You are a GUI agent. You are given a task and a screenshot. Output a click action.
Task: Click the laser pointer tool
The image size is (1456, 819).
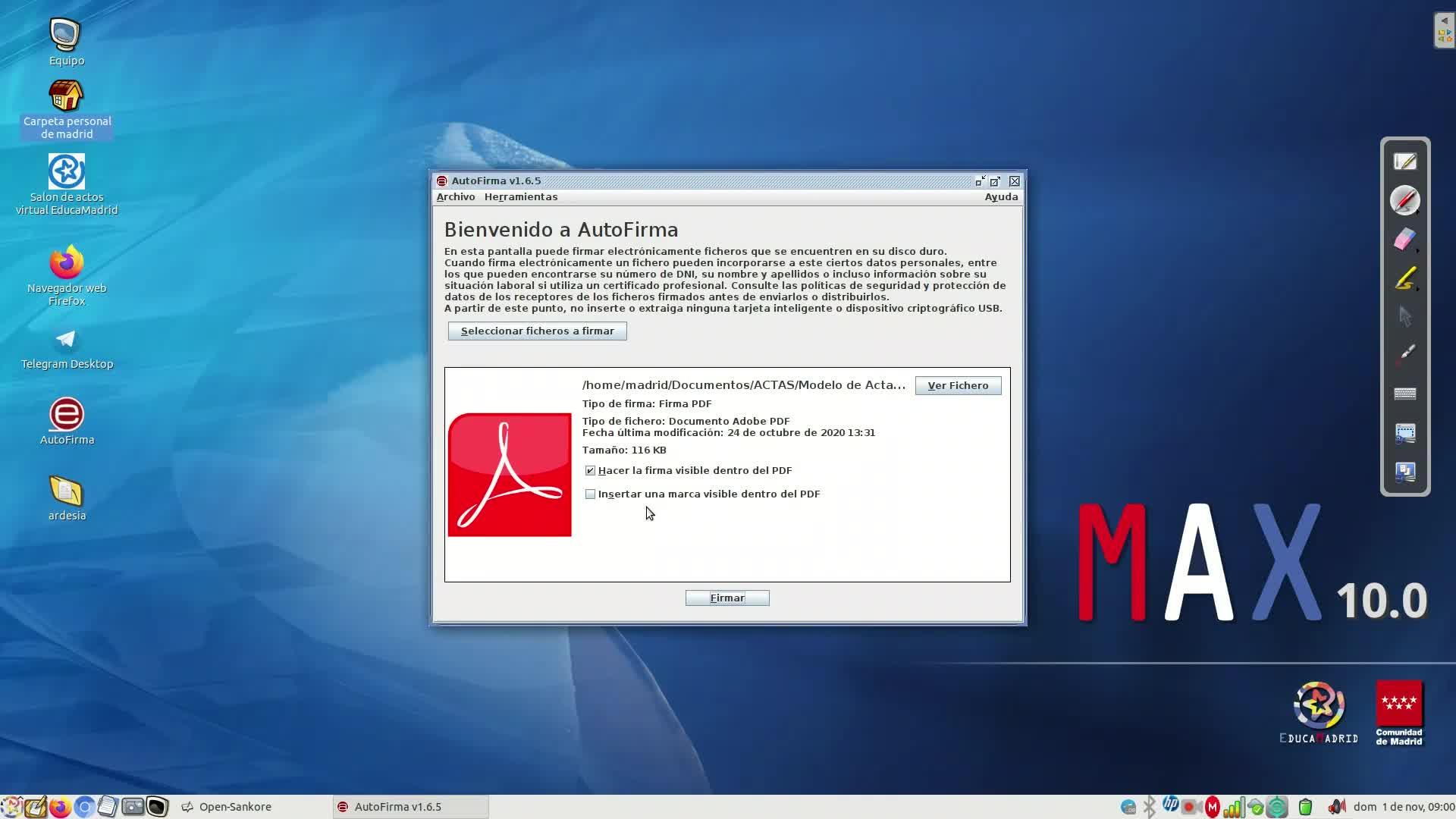click(x=1404, y=354)
